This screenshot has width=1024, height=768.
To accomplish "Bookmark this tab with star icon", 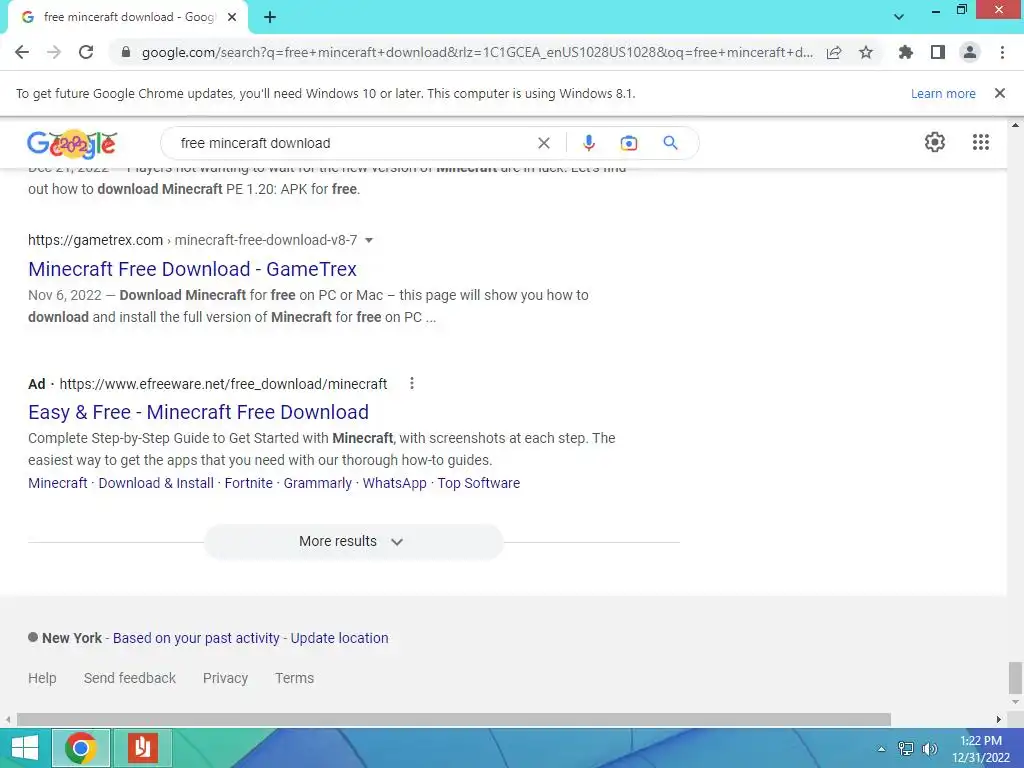I will click(x=866, y=52).
